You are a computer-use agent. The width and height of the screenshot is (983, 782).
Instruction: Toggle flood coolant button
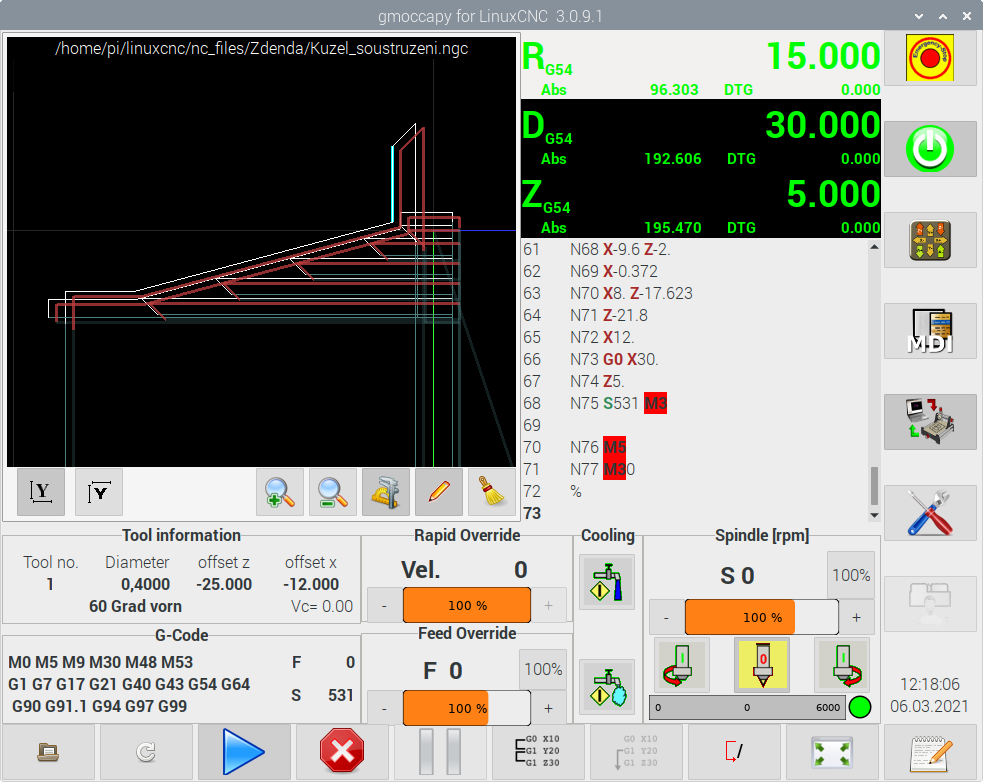click(607, 582)
